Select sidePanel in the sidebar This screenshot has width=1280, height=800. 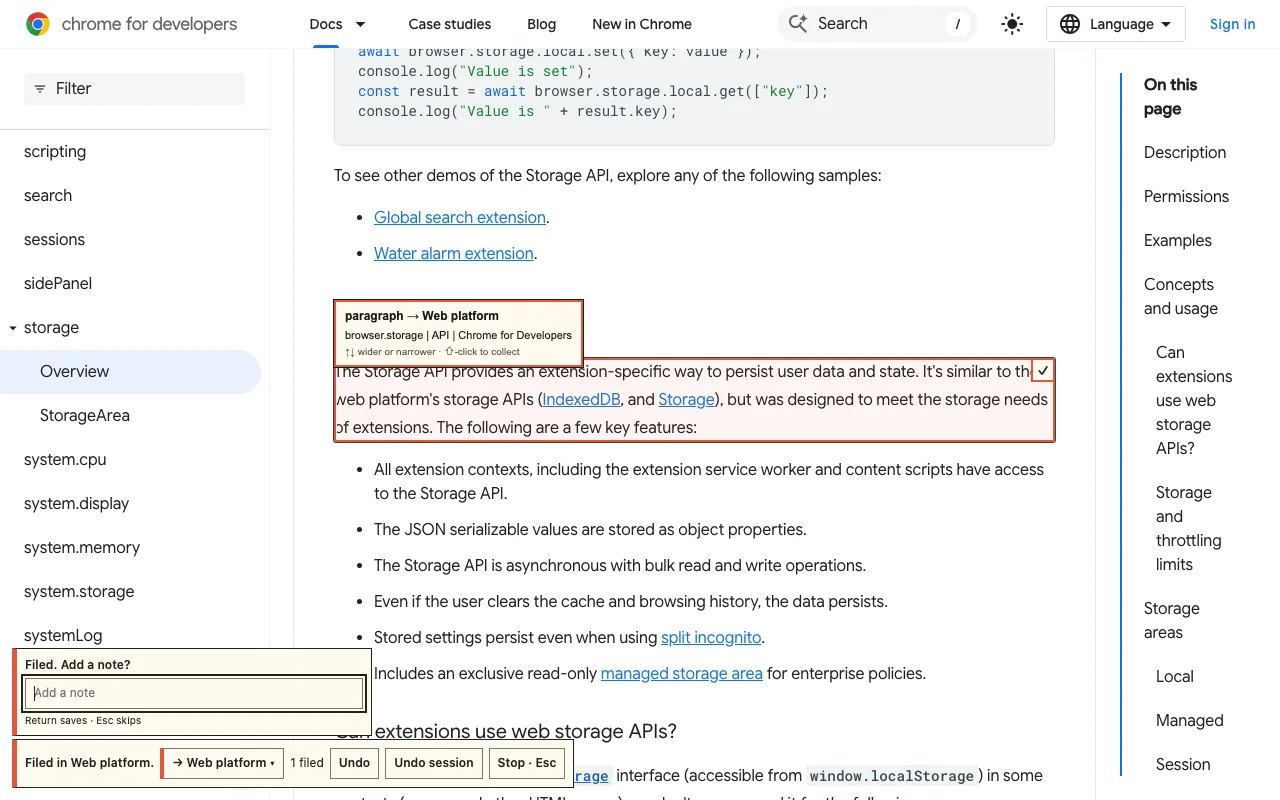[x=58, y=284]
